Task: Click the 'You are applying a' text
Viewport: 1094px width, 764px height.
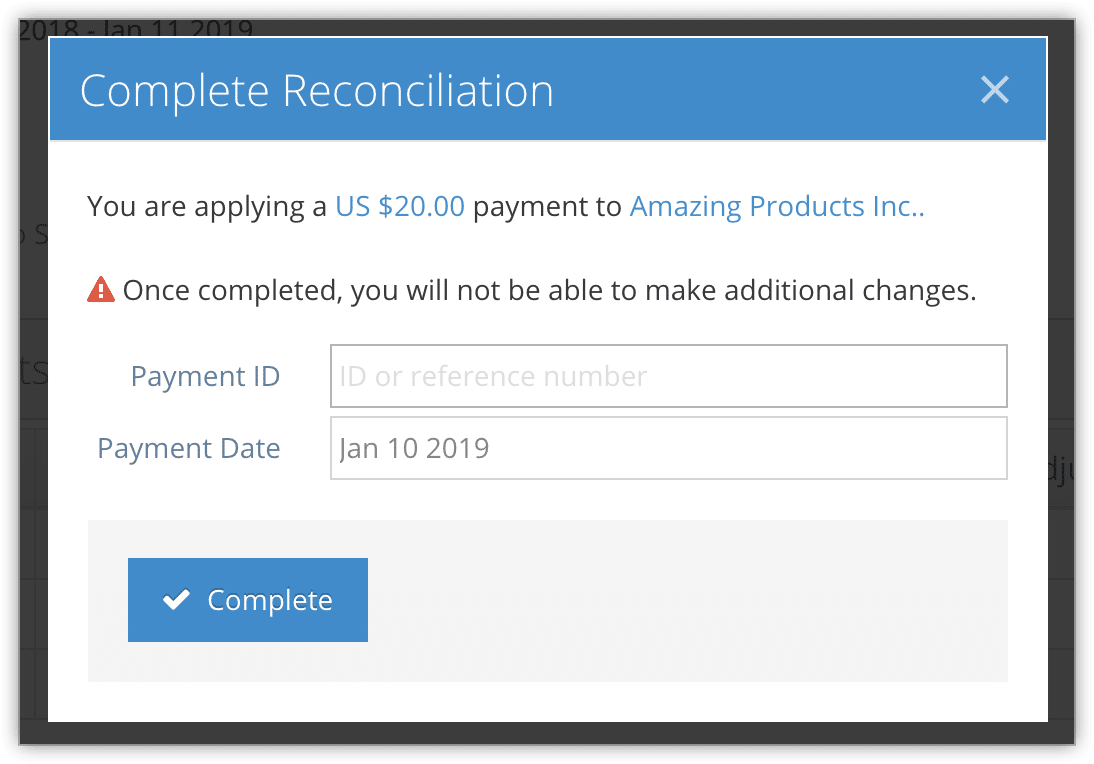Action: pos(207,207)
